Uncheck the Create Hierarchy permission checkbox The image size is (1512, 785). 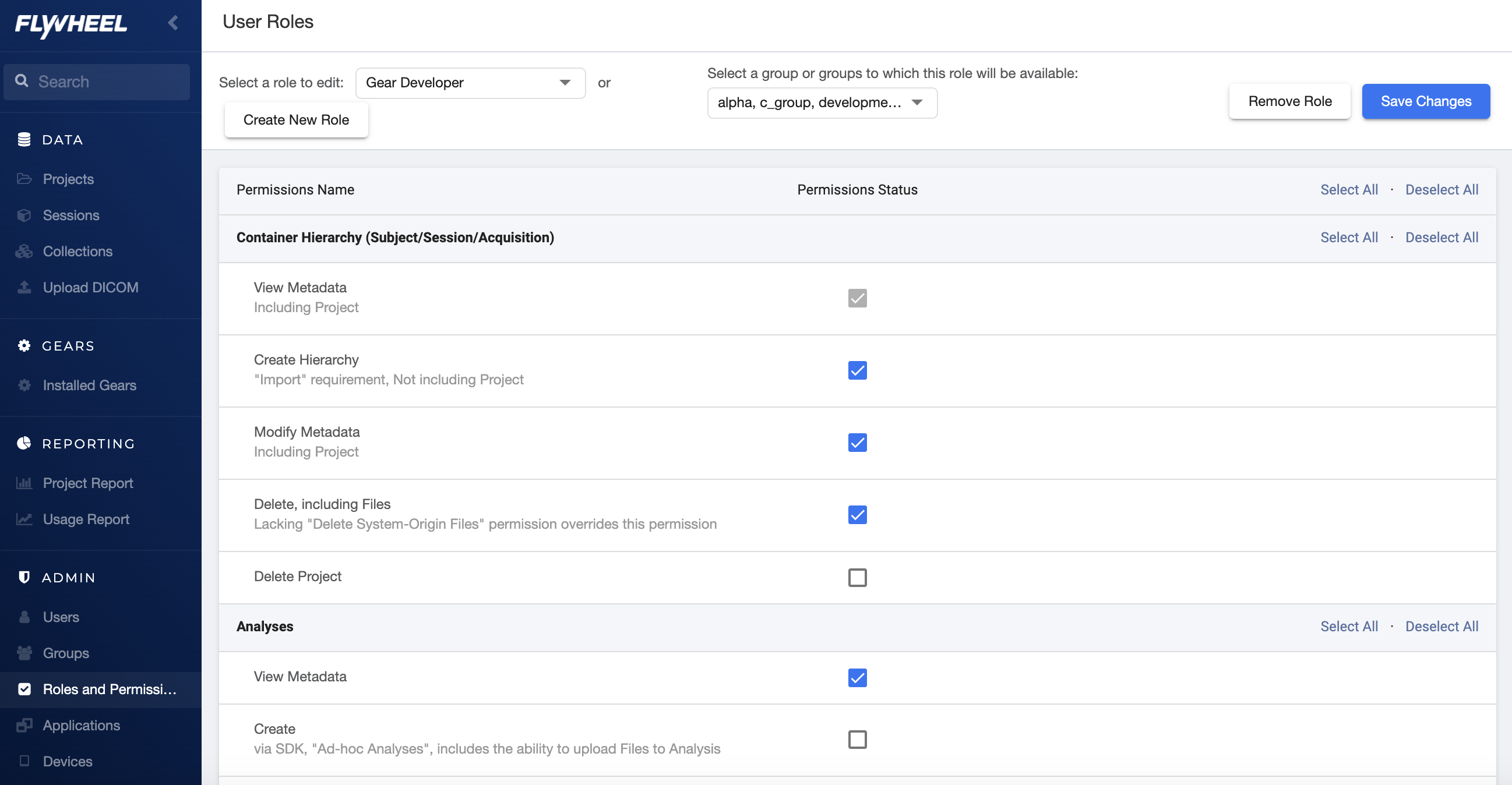coord(857,370)
